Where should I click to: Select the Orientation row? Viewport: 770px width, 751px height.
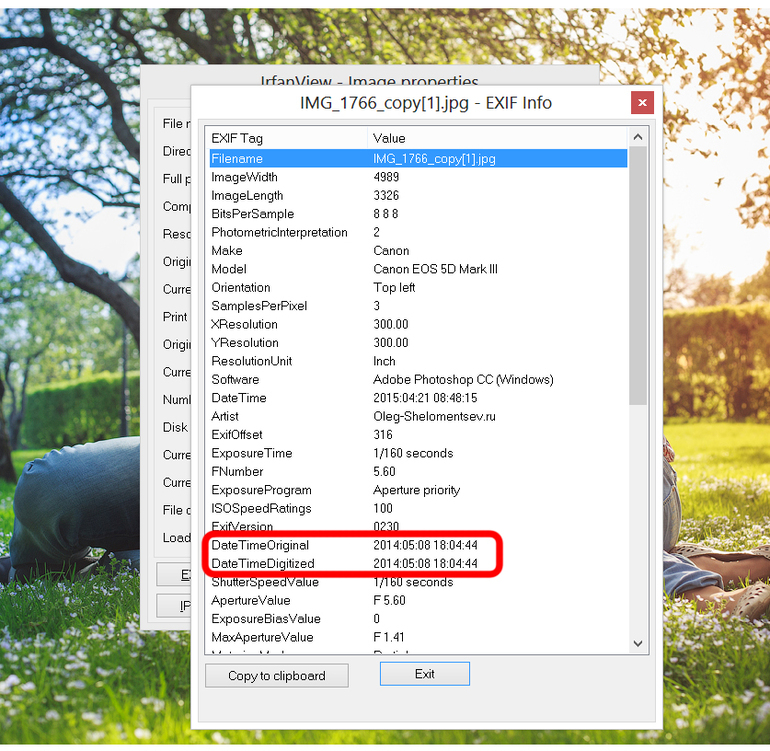point(418,287)
